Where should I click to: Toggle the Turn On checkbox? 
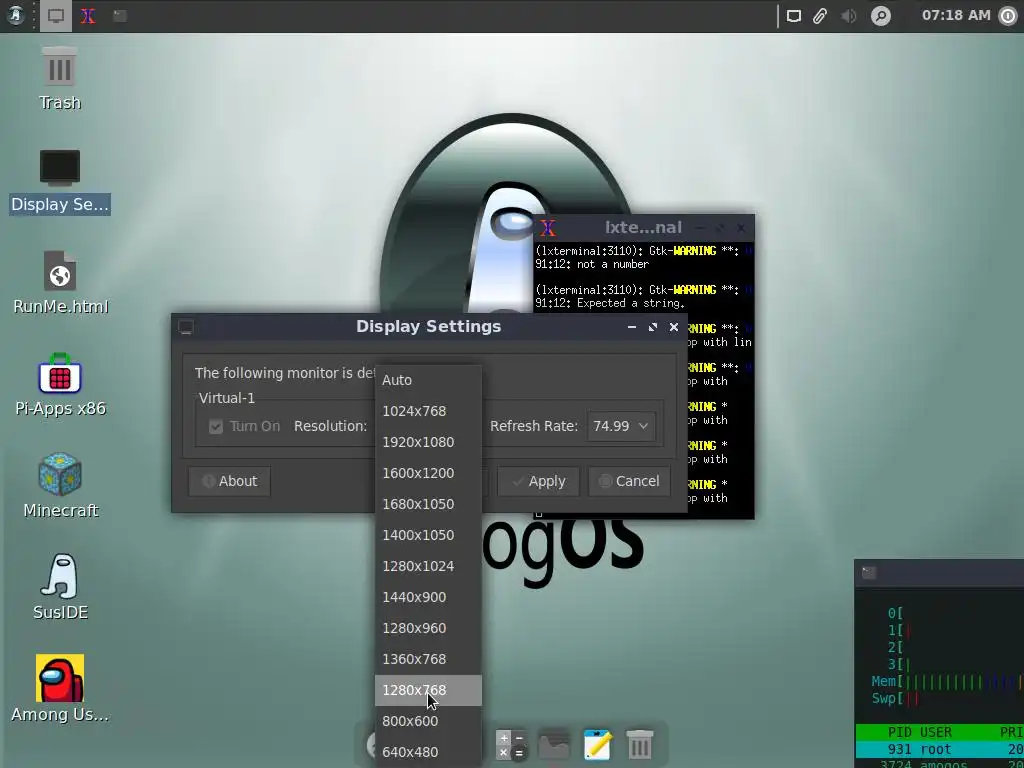(x=216, y=426)
